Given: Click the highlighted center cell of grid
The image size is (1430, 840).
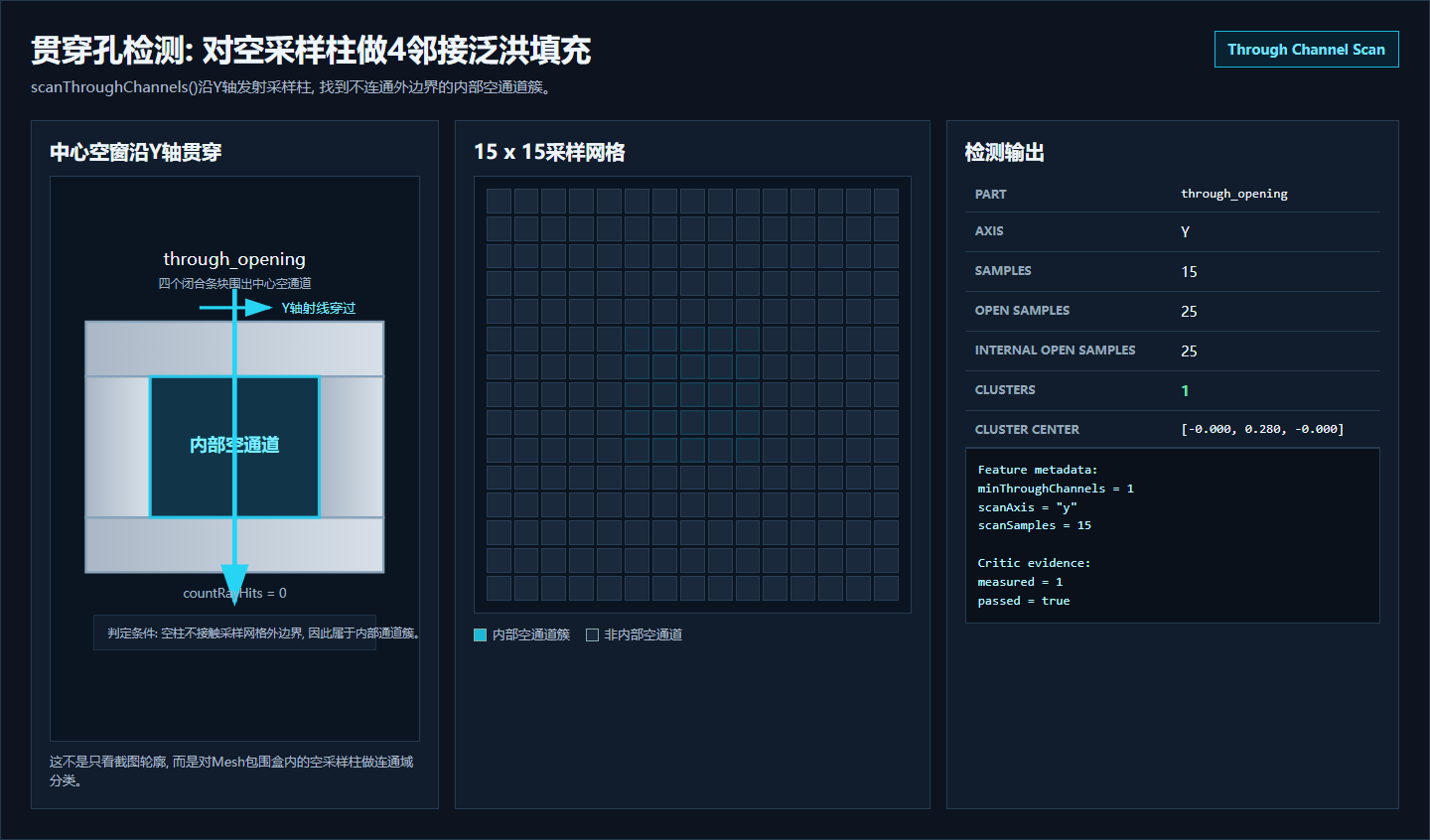Looking at the screenshot, I should click(x=692, y=394).
